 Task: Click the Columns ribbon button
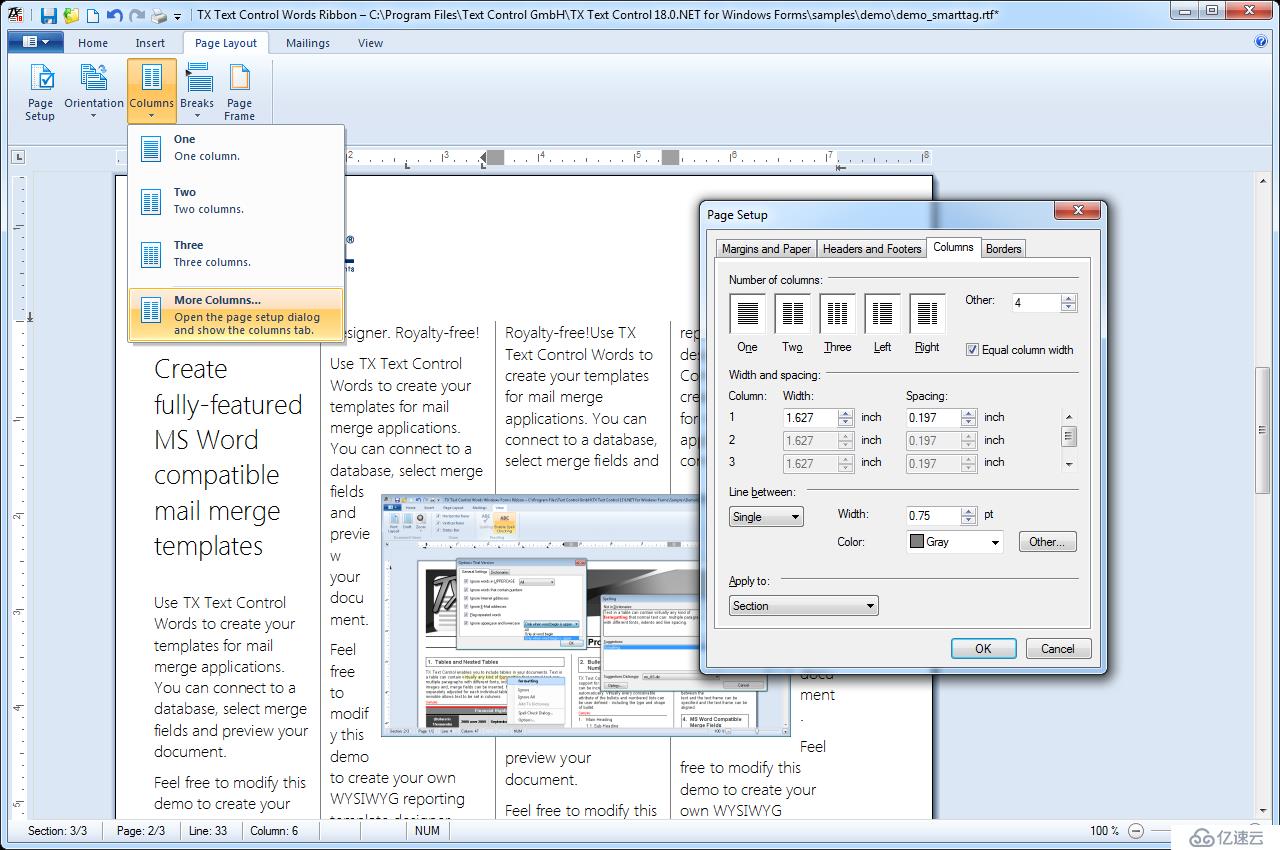[x=152, y=92]
